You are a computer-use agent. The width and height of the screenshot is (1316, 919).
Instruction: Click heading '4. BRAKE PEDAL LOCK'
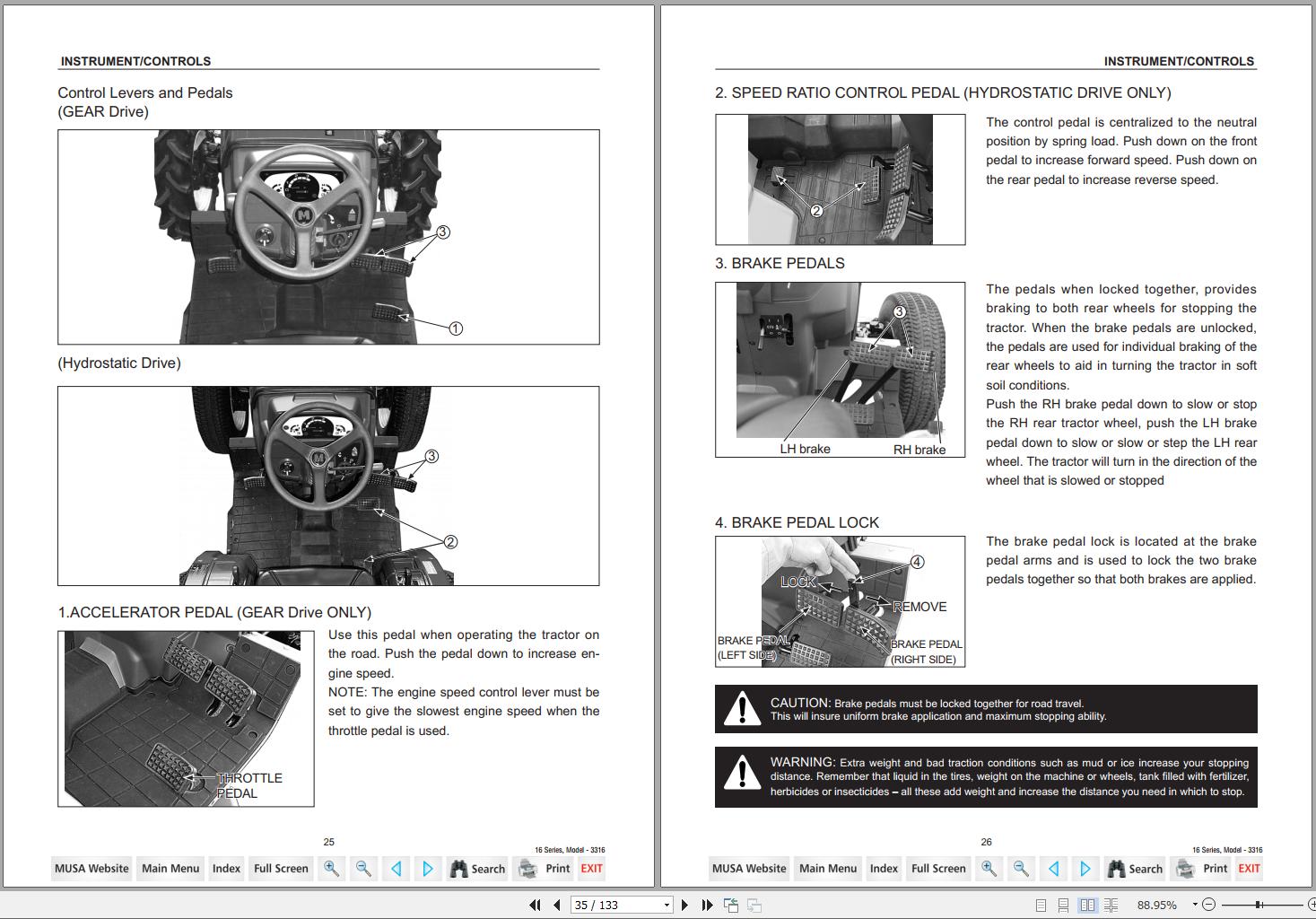[x=797, y=522]
